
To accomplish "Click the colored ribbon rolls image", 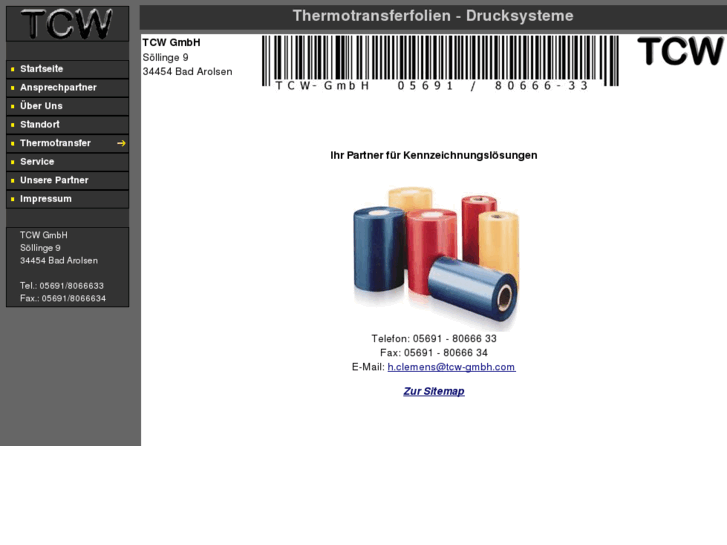I will [436, 258].
